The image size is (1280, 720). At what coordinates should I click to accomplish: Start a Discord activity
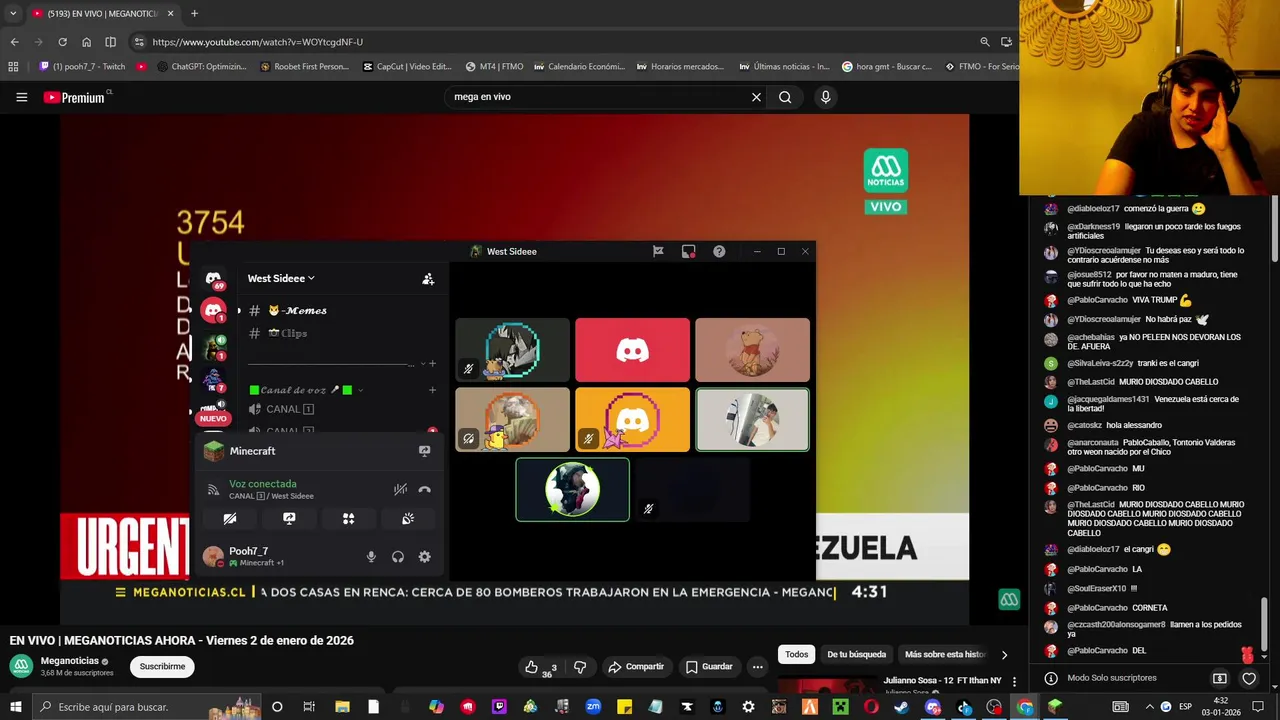pos(348,519)
